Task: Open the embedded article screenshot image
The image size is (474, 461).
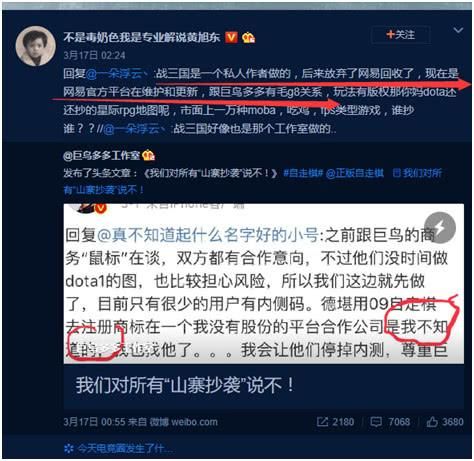Action: coord(263,284)
